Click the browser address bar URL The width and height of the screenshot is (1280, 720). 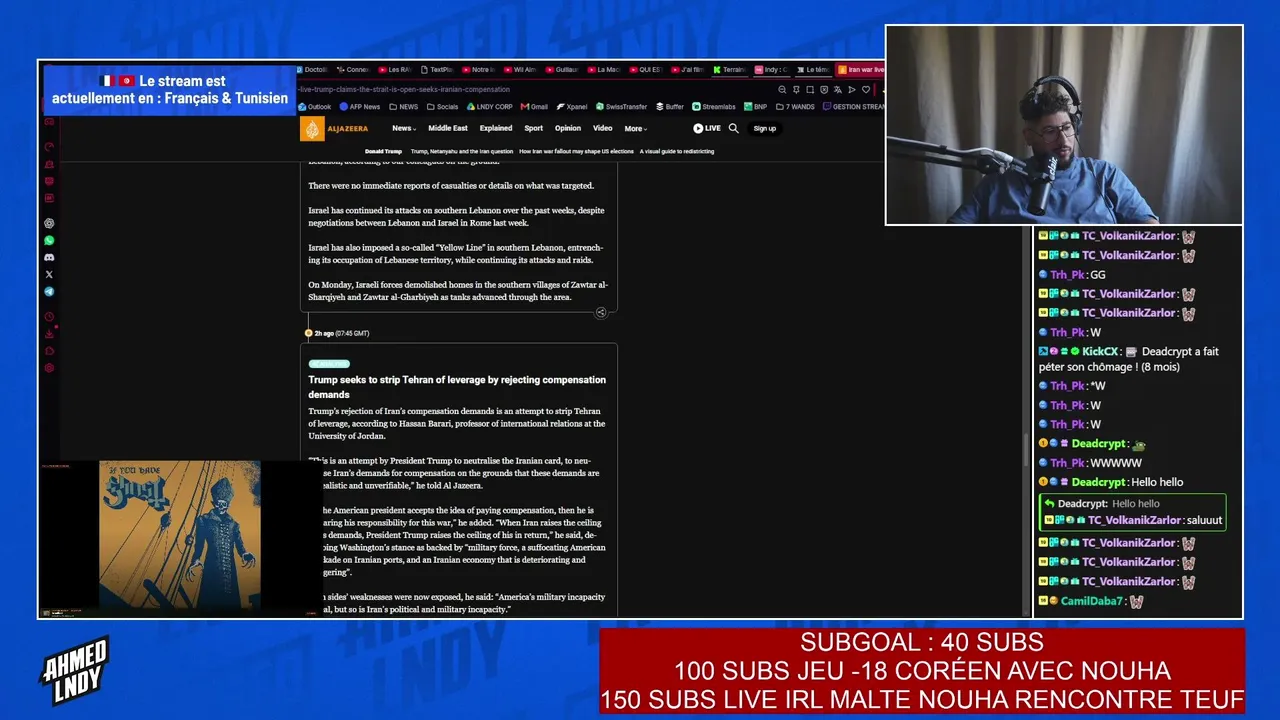point(404,89)
